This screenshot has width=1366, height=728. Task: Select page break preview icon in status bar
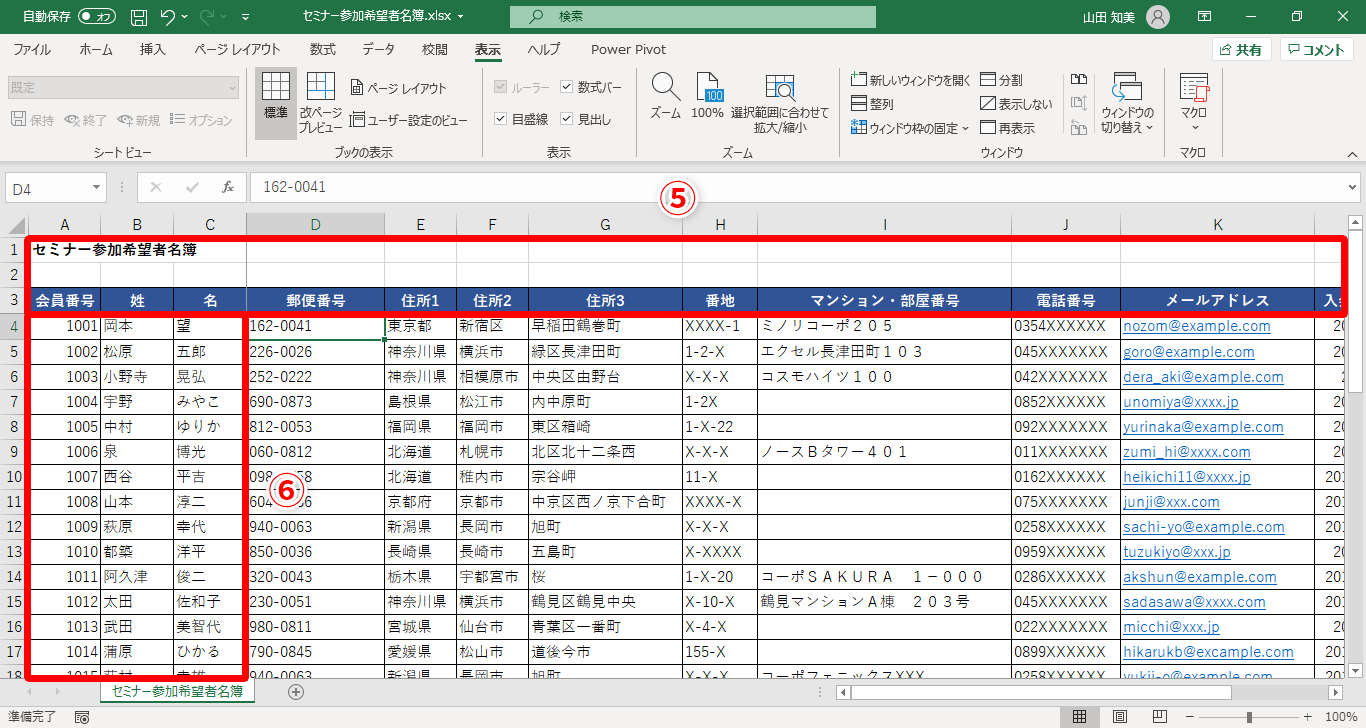point(1160,717)
